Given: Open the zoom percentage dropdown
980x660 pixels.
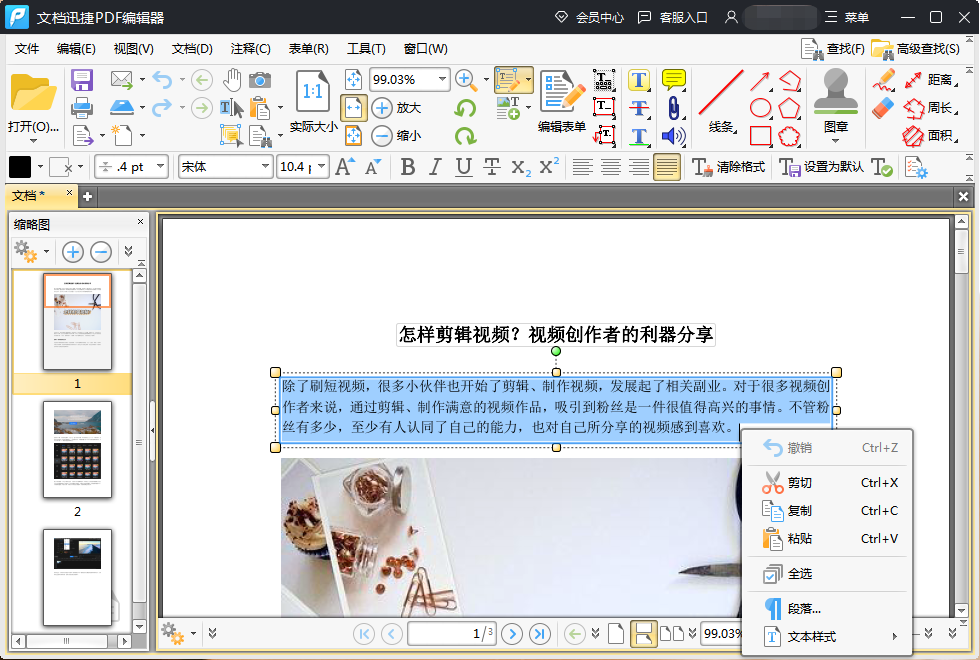Looking at the screenshot, I should click(444, 79).
